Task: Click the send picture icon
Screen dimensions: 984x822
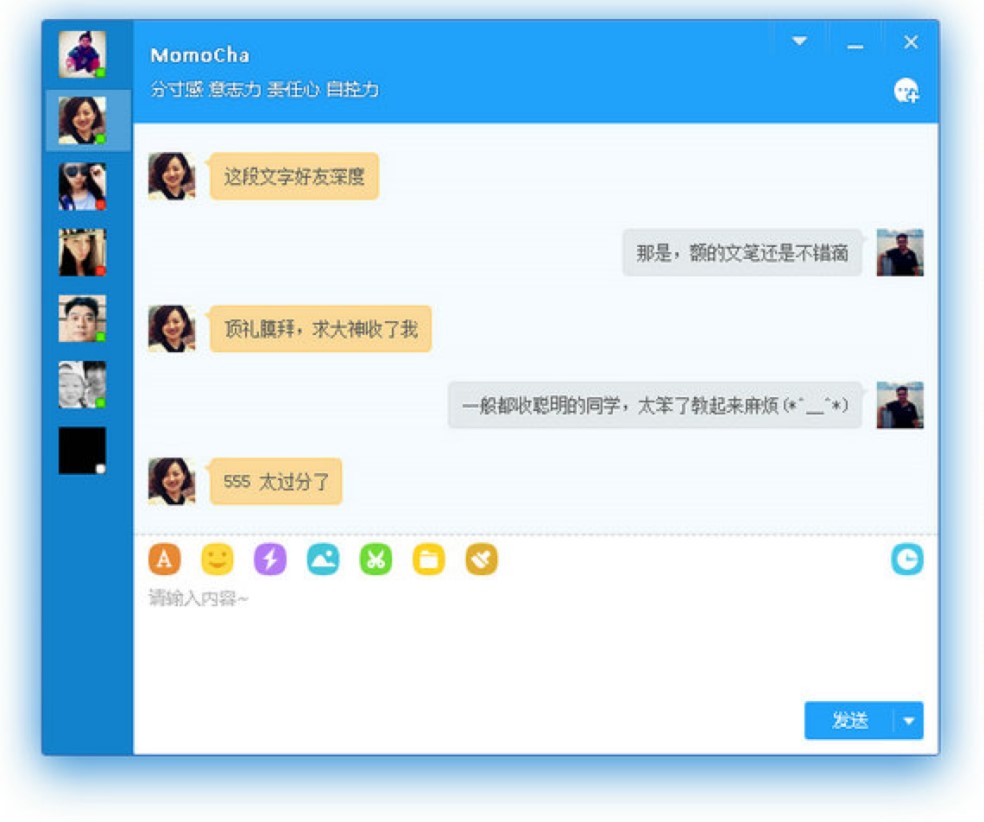Action: [323, 558]
